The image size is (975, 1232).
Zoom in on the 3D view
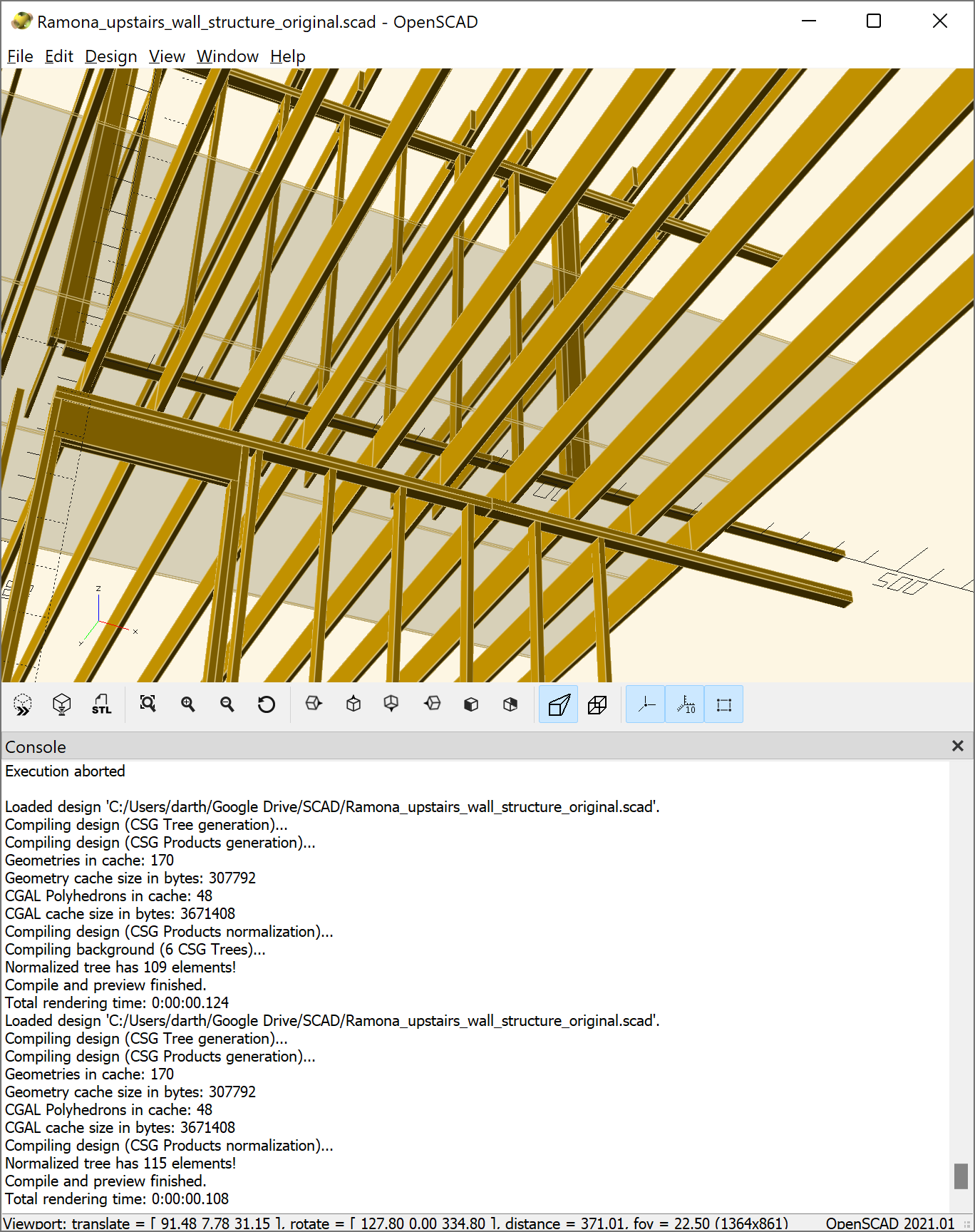pyautogui.click(x=187, y=704)
